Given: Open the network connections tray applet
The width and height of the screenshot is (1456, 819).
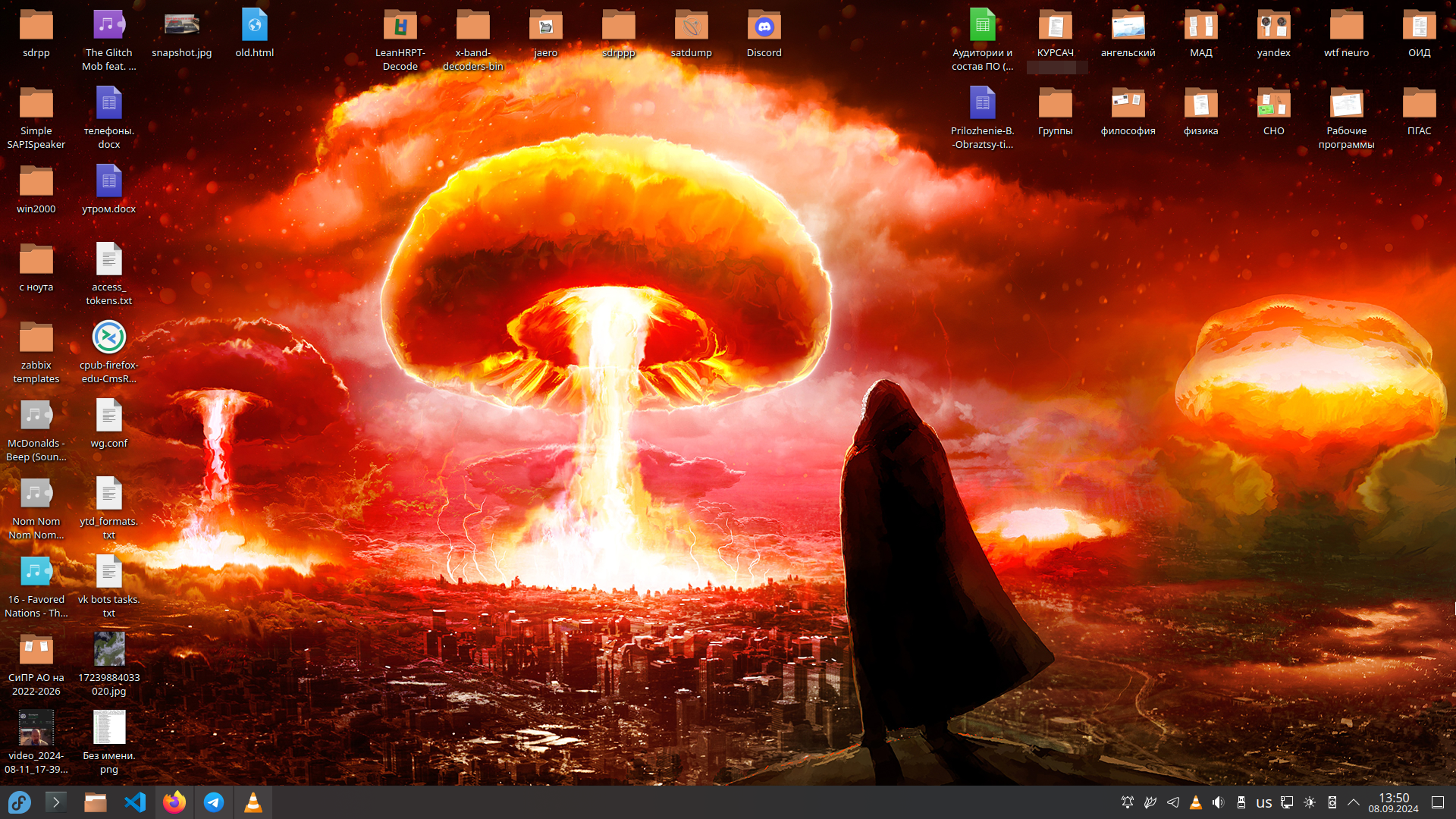Looking at the screenshot, I should [1287, 802].
